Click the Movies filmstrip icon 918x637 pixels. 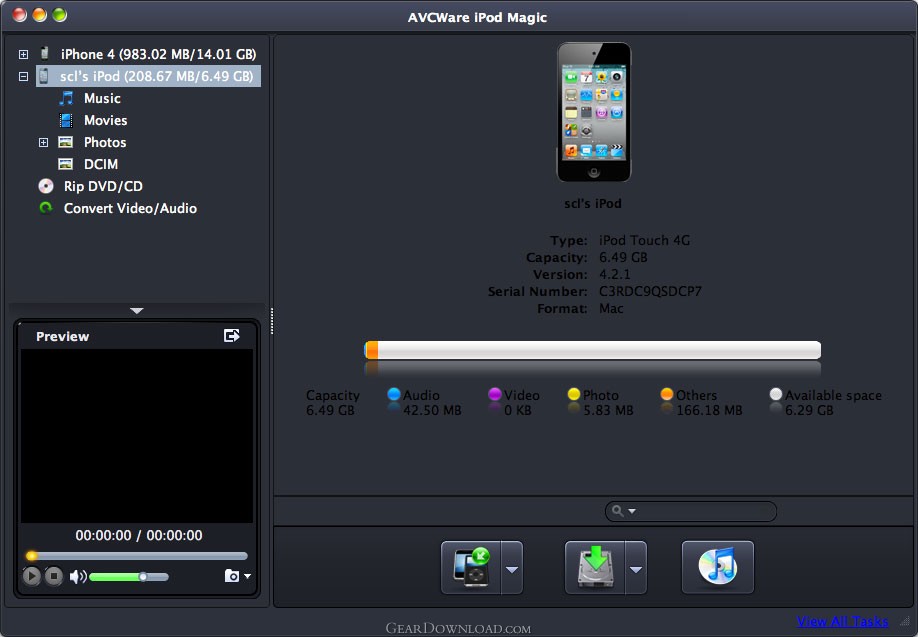(66, 121)
